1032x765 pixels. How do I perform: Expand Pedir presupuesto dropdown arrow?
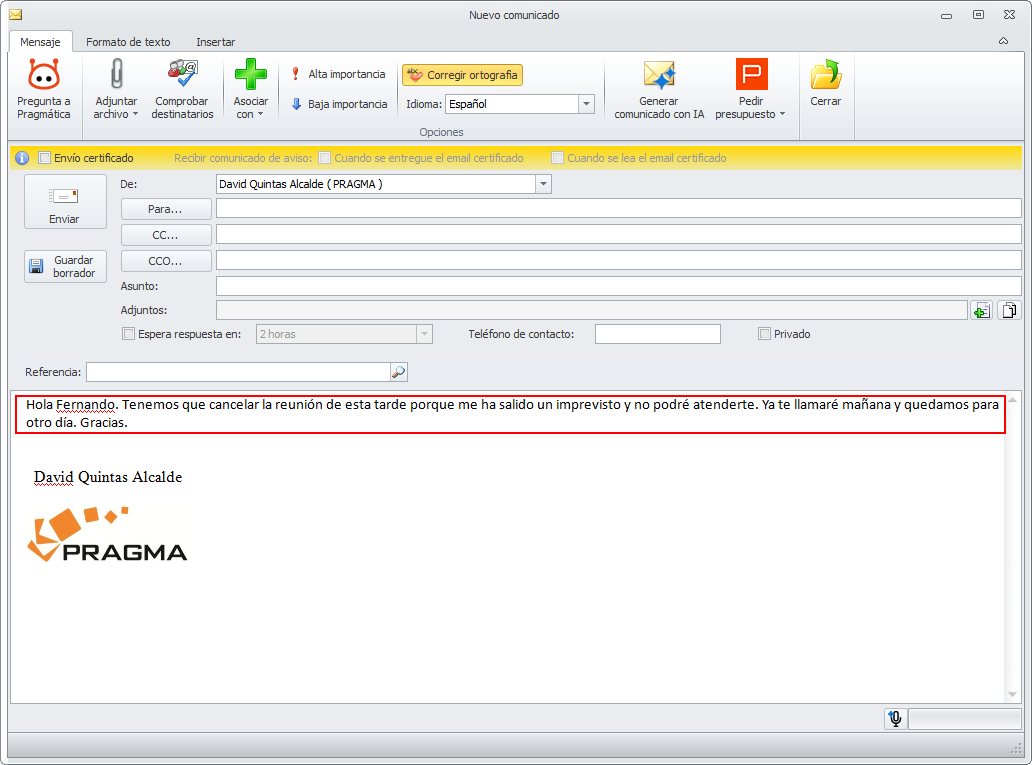783,115
